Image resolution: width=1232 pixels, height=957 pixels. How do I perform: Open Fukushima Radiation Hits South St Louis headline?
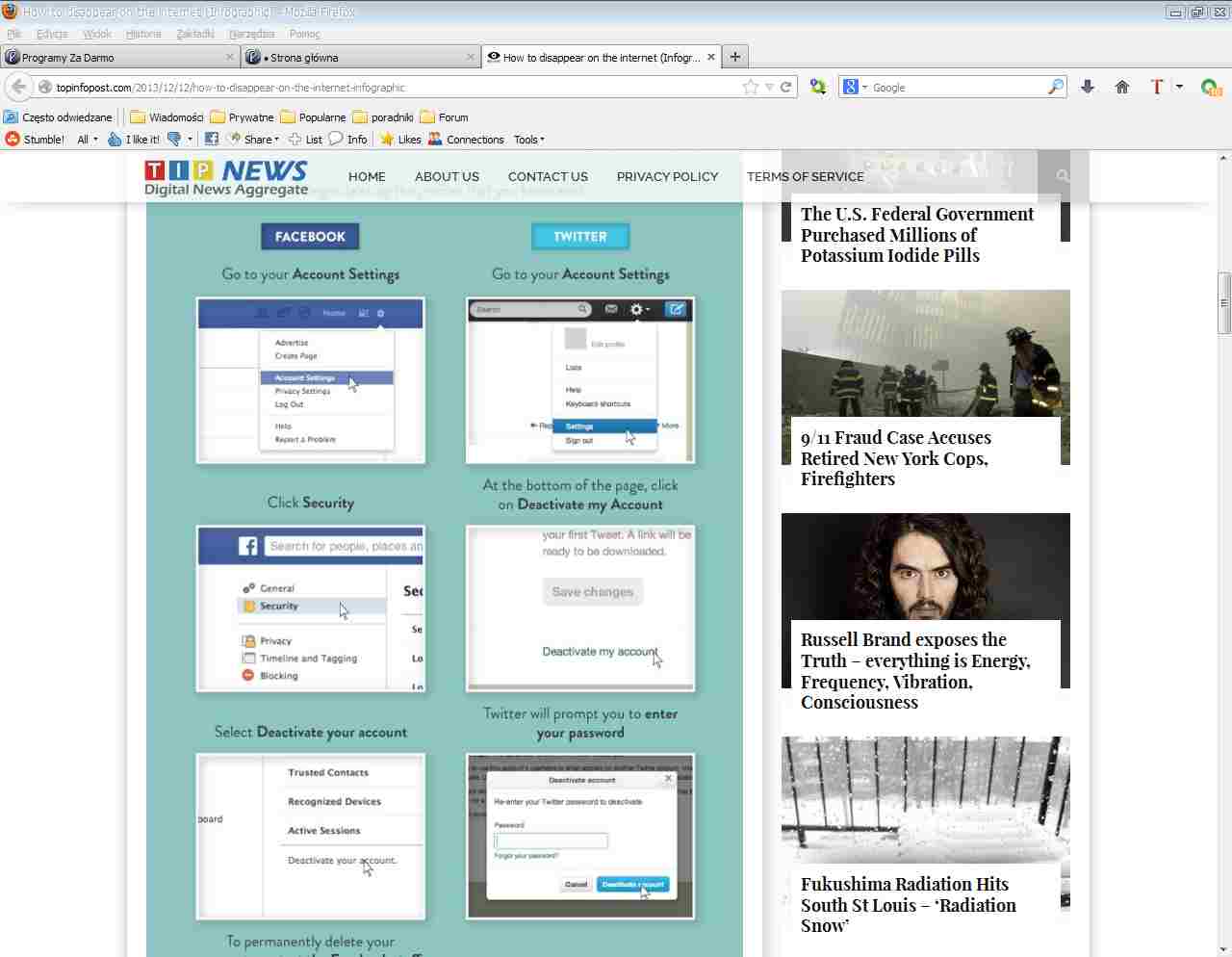(x=909, y=905)
